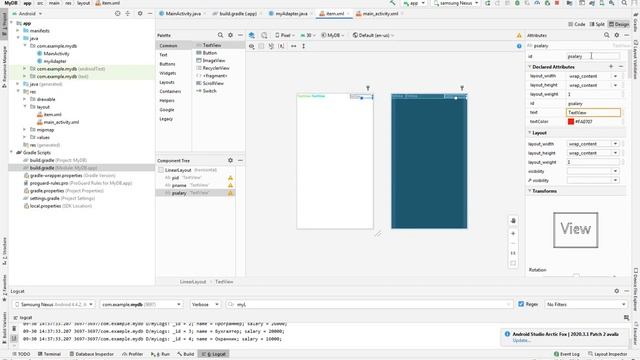Open the Database Inspector tool tab
This screenshot has height=360, width=640.
[x=91, y=354]
